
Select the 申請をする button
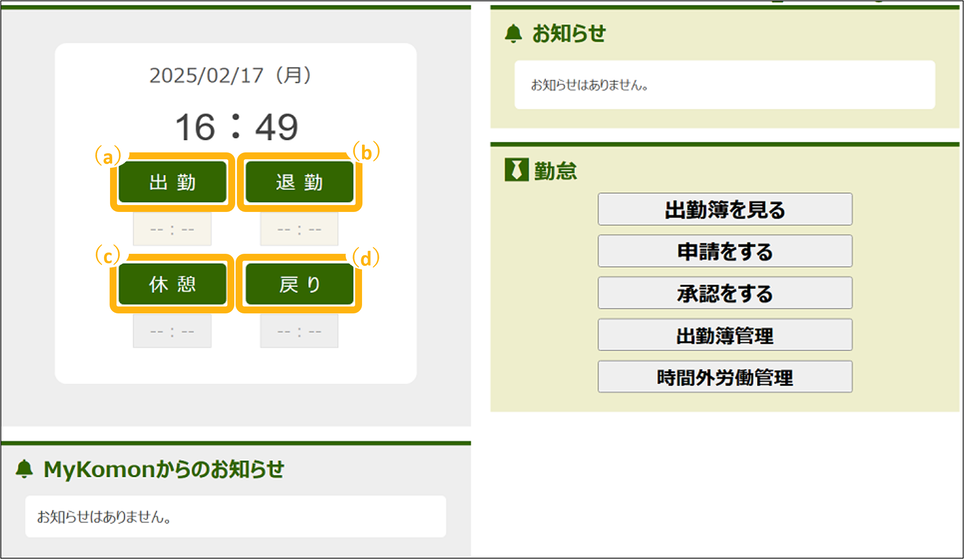pyautogui.click(x=724, y=252)
